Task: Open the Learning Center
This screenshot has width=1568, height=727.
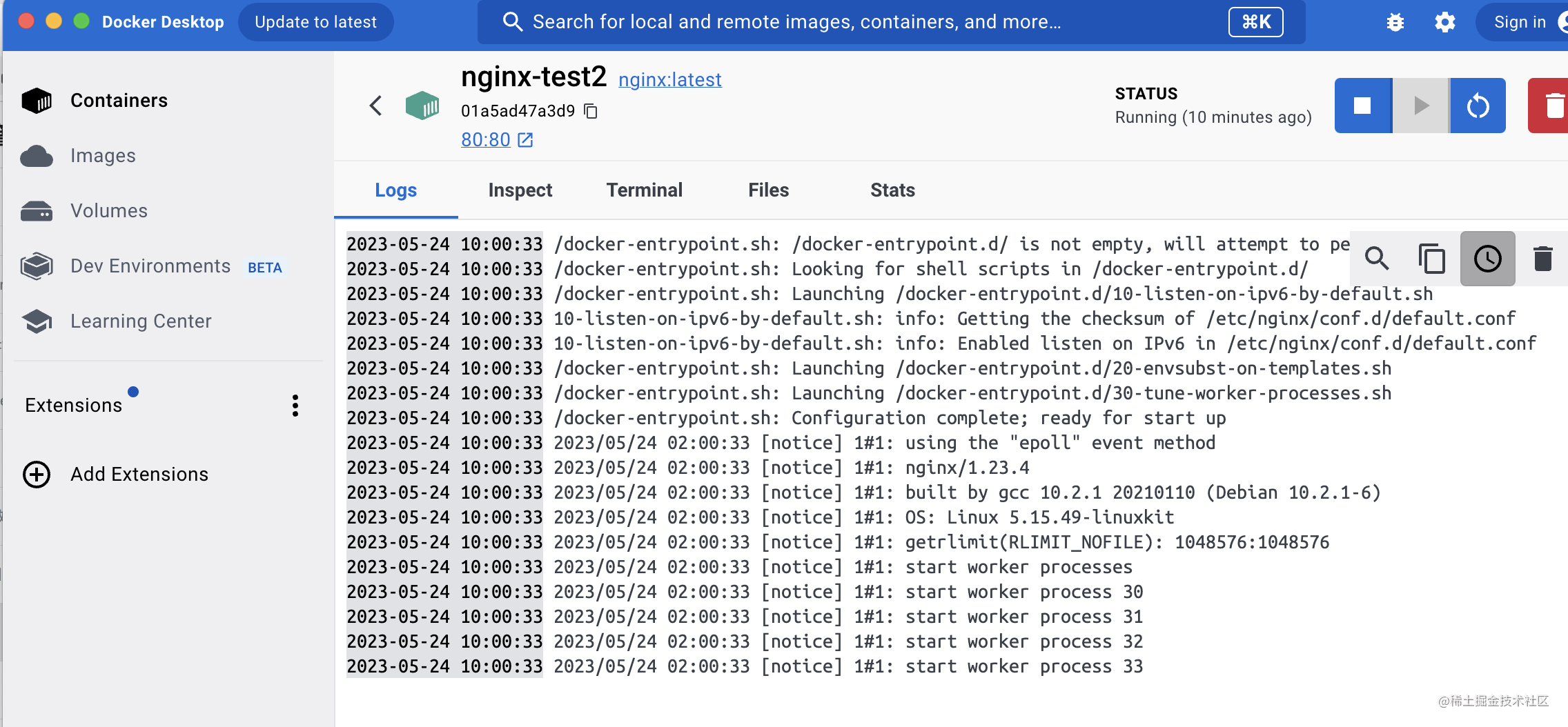Action: (x=141, y=321)
